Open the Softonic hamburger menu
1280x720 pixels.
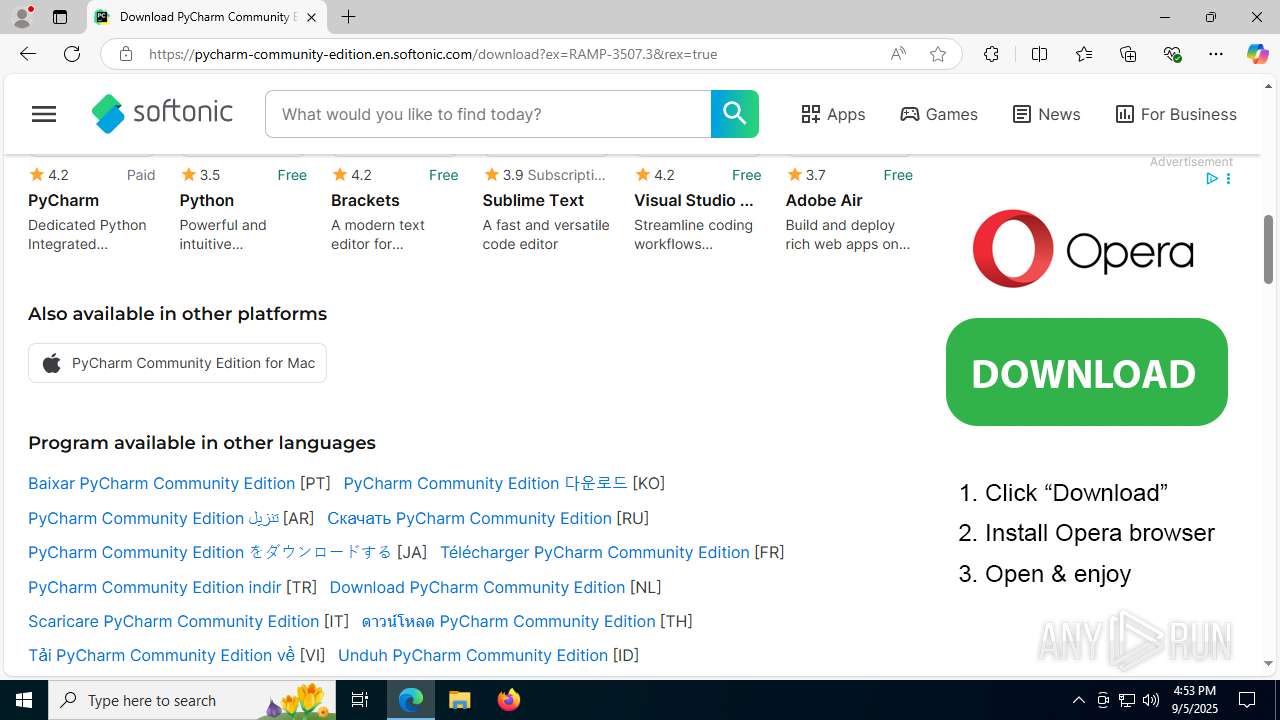(44, 114)
